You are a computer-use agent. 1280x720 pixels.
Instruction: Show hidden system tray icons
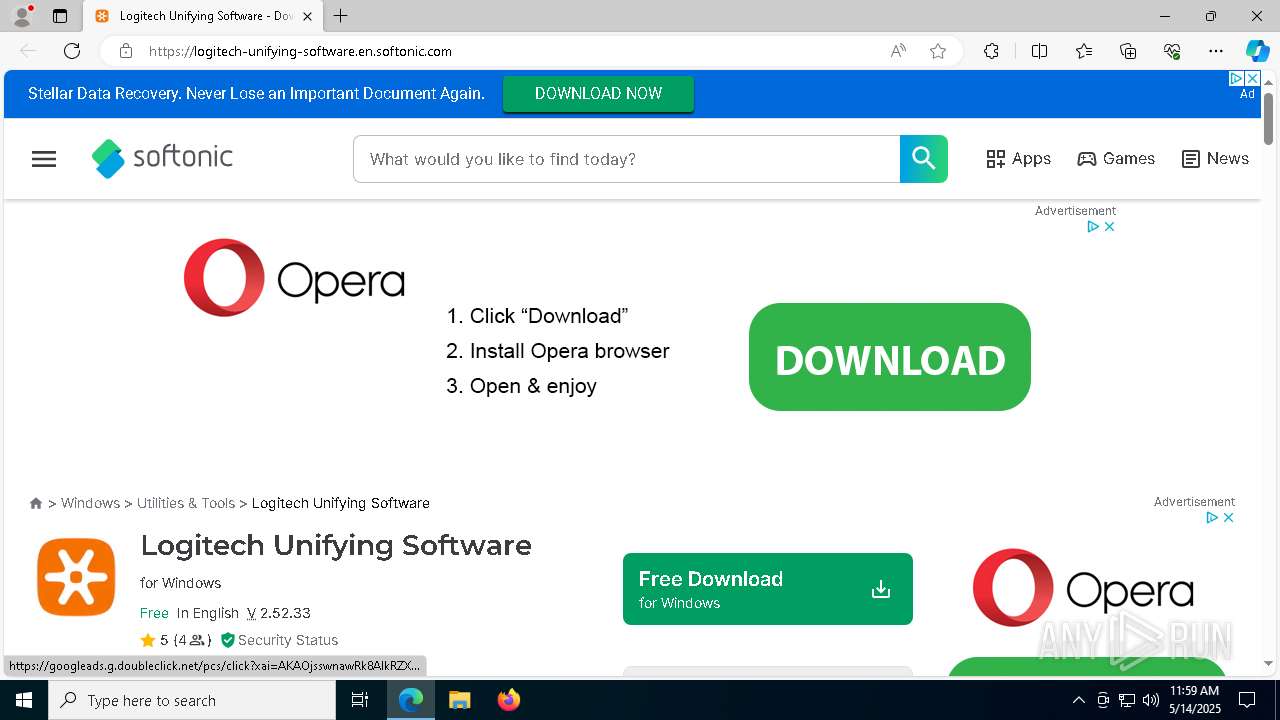[x=1078, y=700]
